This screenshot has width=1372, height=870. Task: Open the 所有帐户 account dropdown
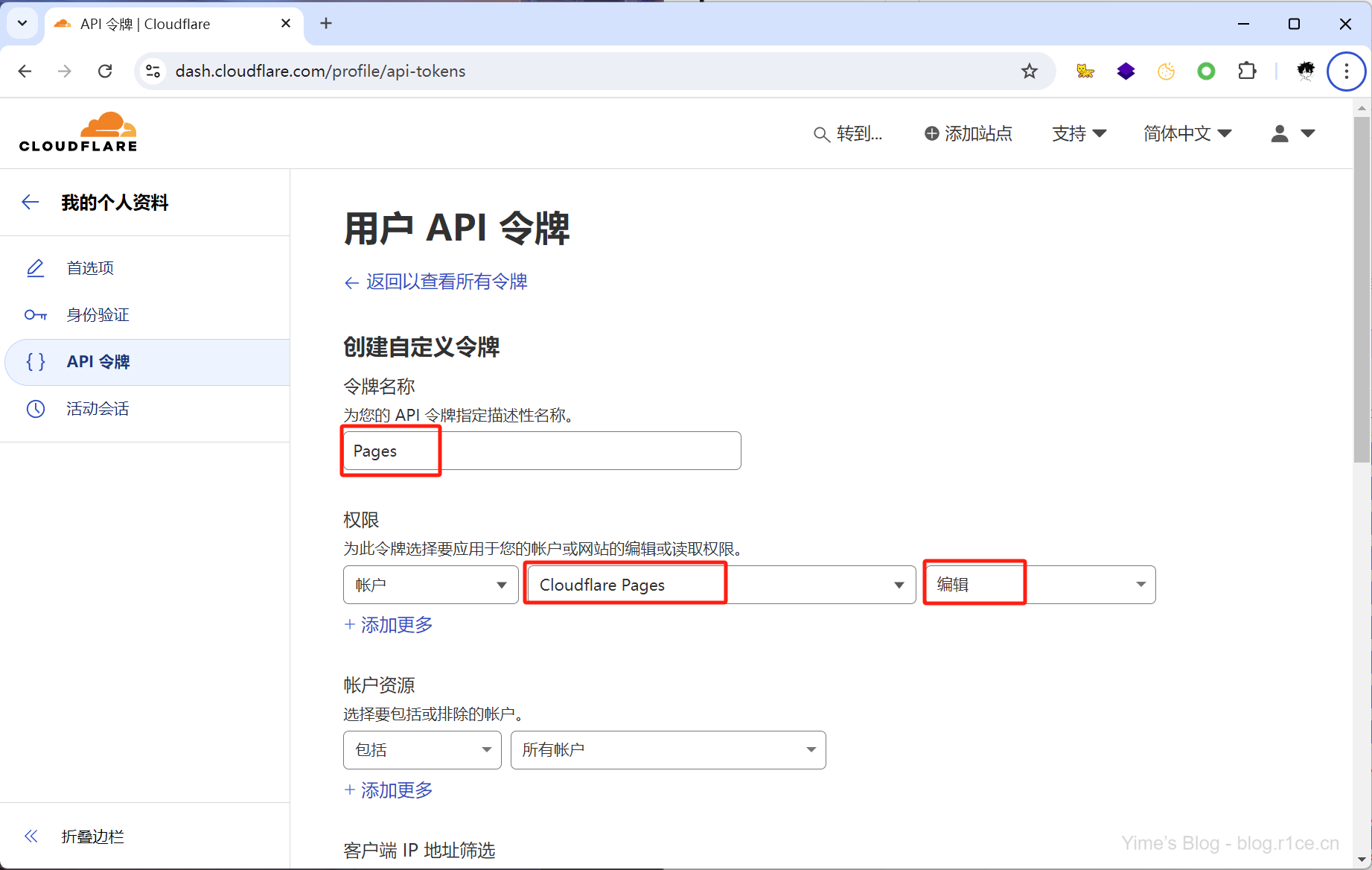668,750
